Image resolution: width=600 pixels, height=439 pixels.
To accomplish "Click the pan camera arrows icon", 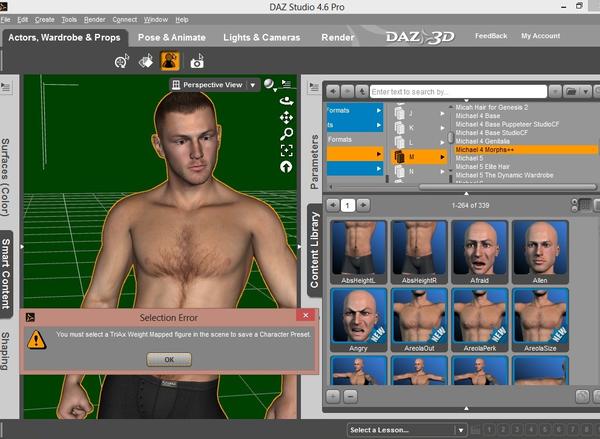I will [286, 118].
